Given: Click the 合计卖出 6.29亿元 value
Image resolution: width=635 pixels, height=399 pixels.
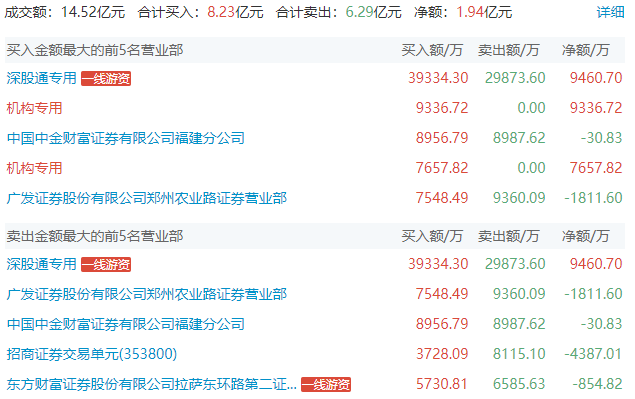Looking at the screenshot, I should [x=339, y=12].
